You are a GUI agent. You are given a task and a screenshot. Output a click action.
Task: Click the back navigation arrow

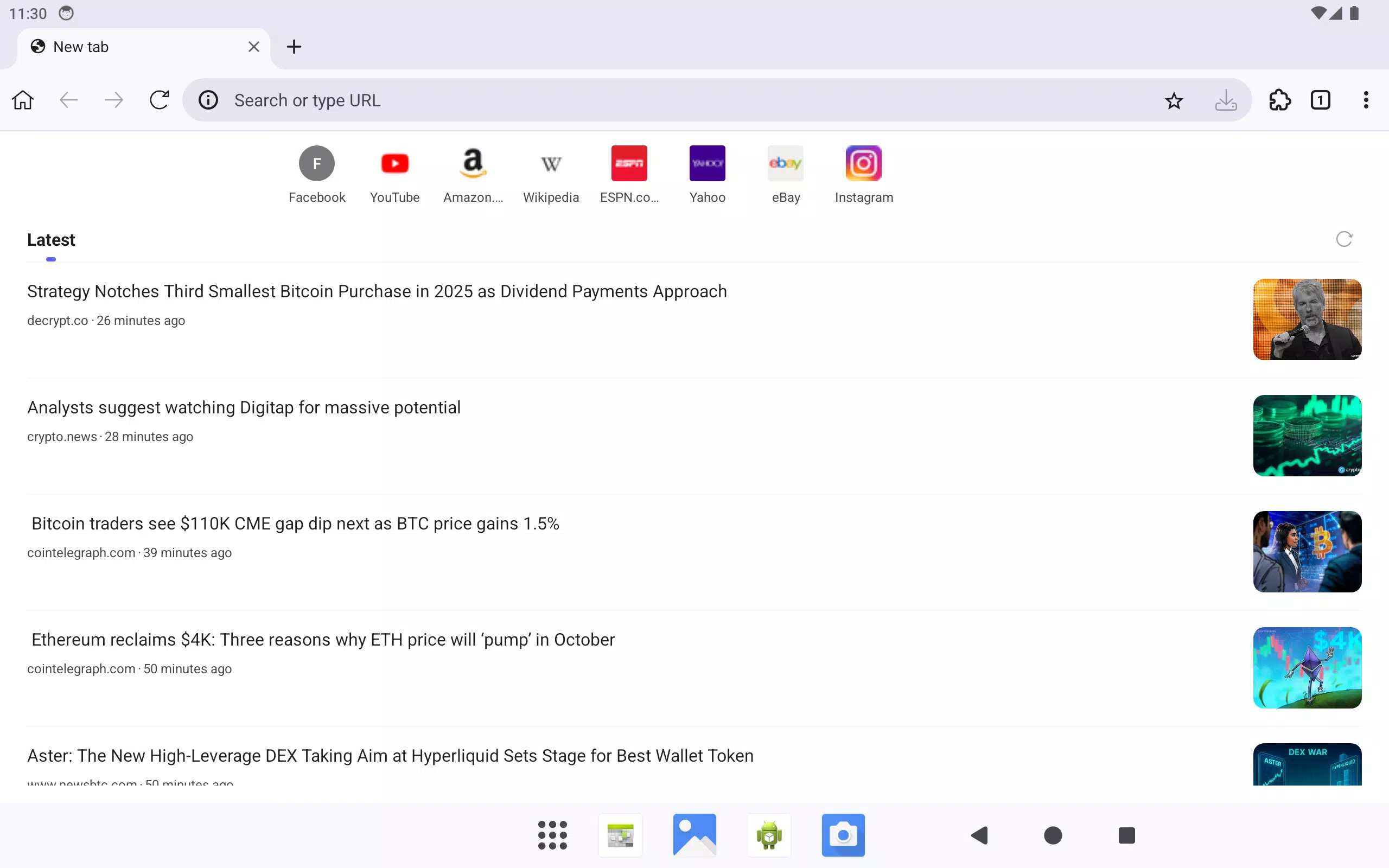point(68,100)
